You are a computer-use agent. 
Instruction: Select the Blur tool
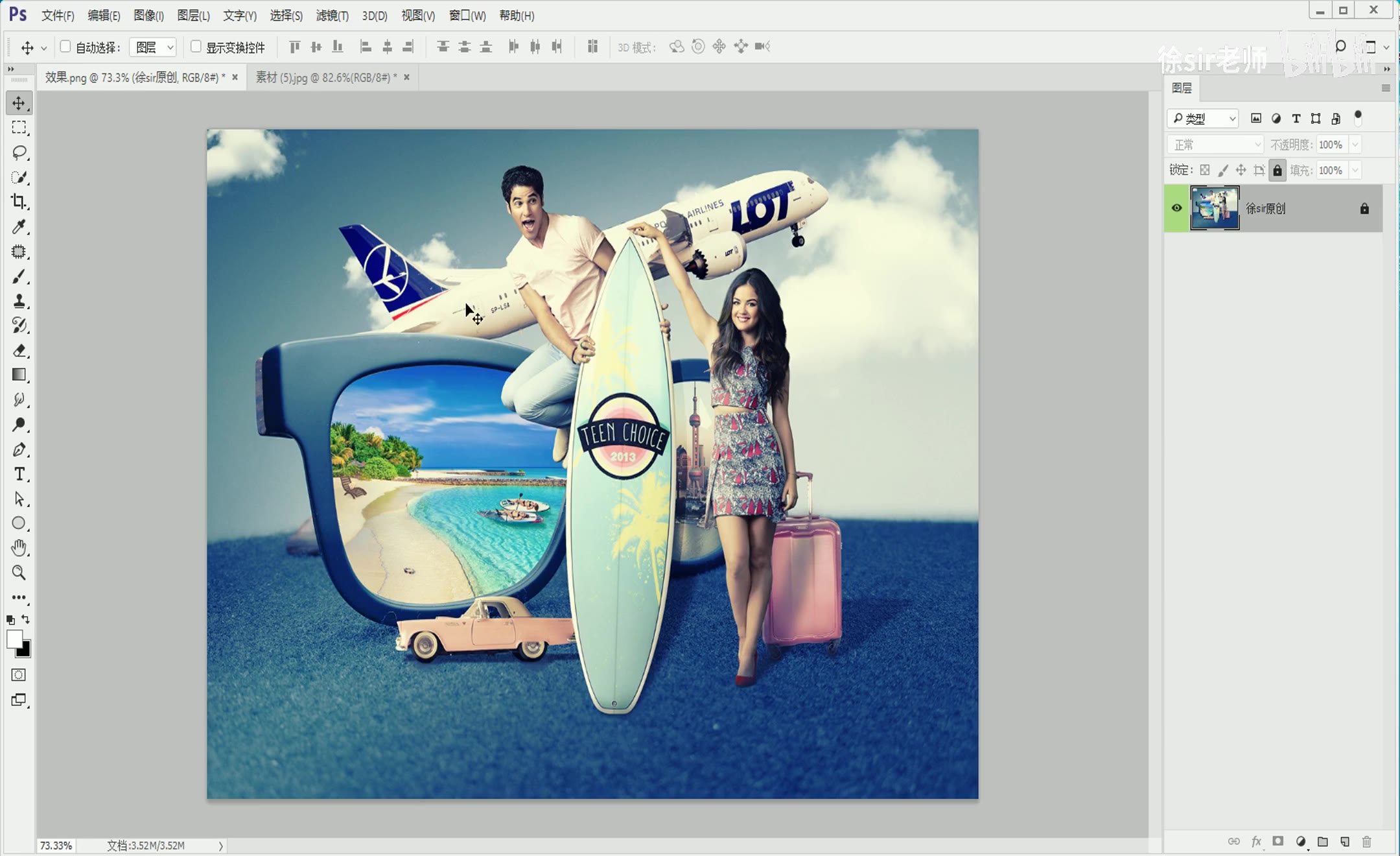(x=19, y=399)
